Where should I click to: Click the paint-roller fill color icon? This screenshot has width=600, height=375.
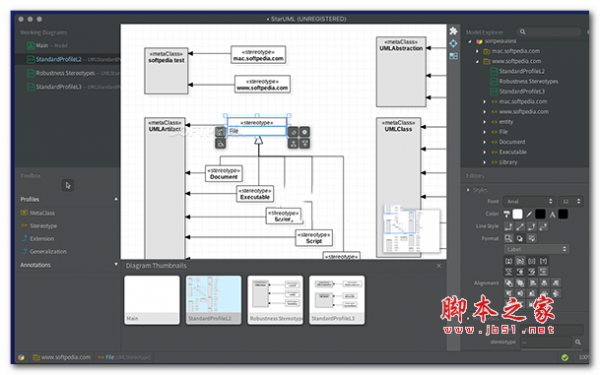coord(507,214)
